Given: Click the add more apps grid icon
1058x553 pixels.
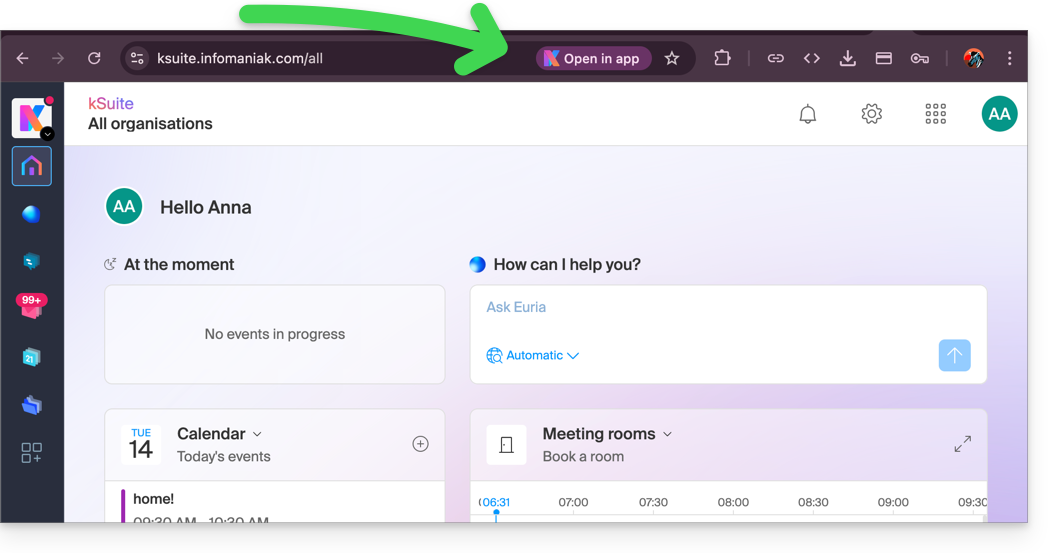Looking at the screenshot, I should [x=31, y=453].
